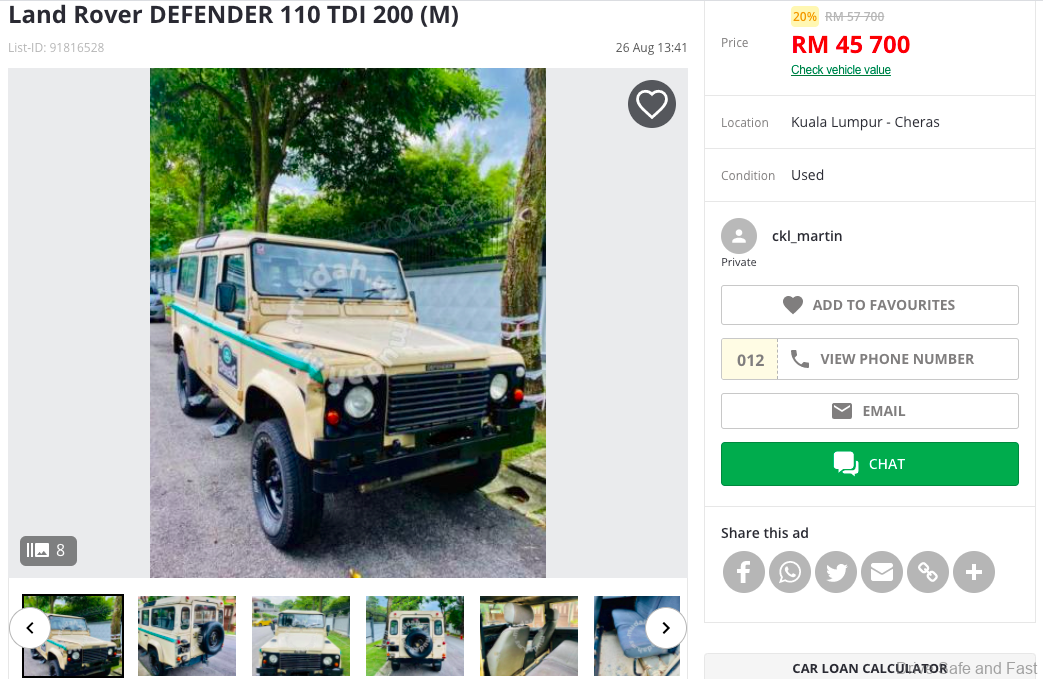
Task: Show next thumbnails with right arrow
Action: pyautogui.click(x=665, y=628)
